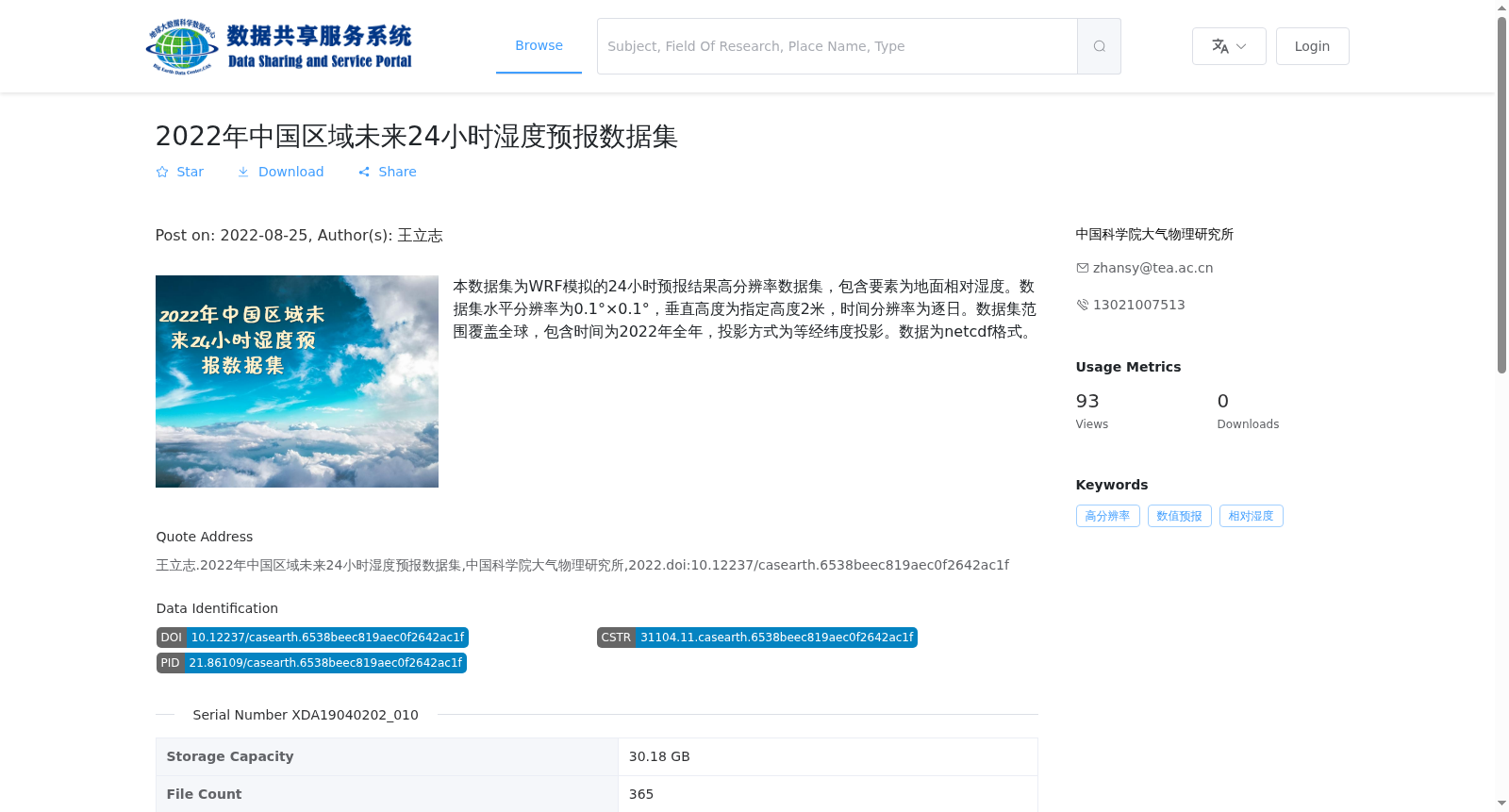Viewport: 1509px width, 812px height.
Task: Click the institute name 中国科学院大气物理研究所
Action: [x=1154, y=234]
